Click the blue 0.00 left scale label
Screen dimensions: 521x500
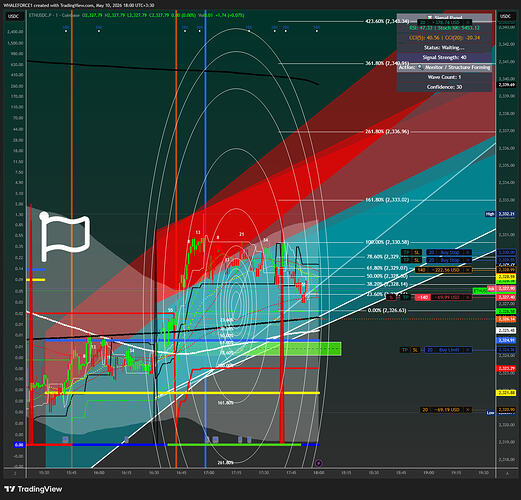click(19, 445)
